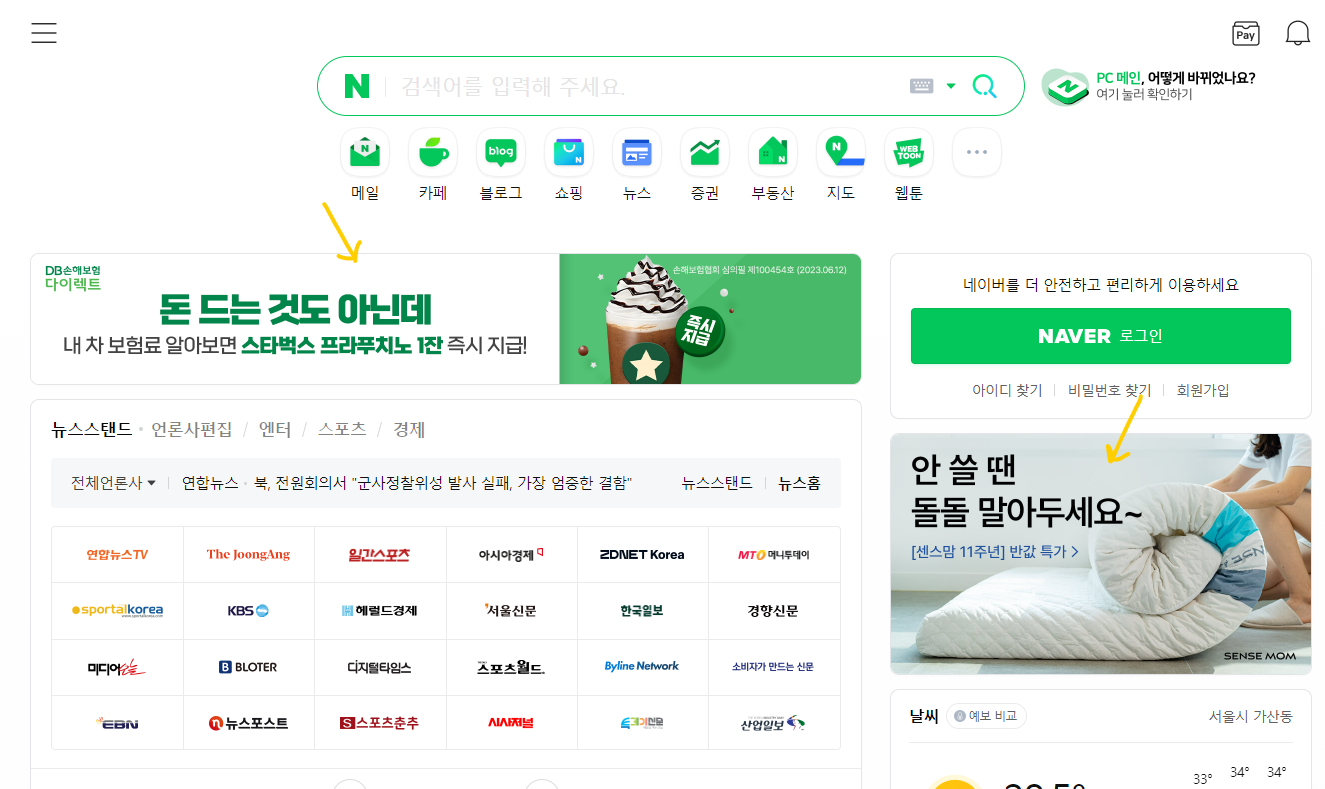Switch to the 엔터 tab
This screenshot has height=789, width=1325.
click(275, 430)
